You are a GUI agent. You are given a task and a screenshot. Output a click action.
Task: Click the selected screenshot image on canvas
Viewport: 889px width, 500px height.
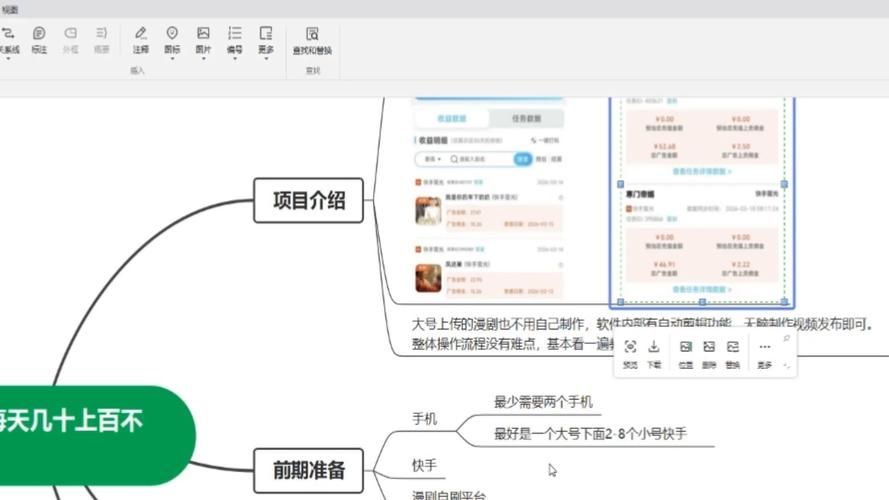pos(702,202)
